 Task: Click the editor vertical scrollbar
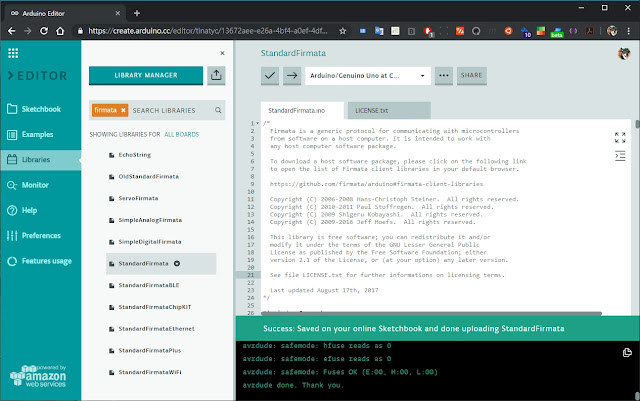coord(637,124)
